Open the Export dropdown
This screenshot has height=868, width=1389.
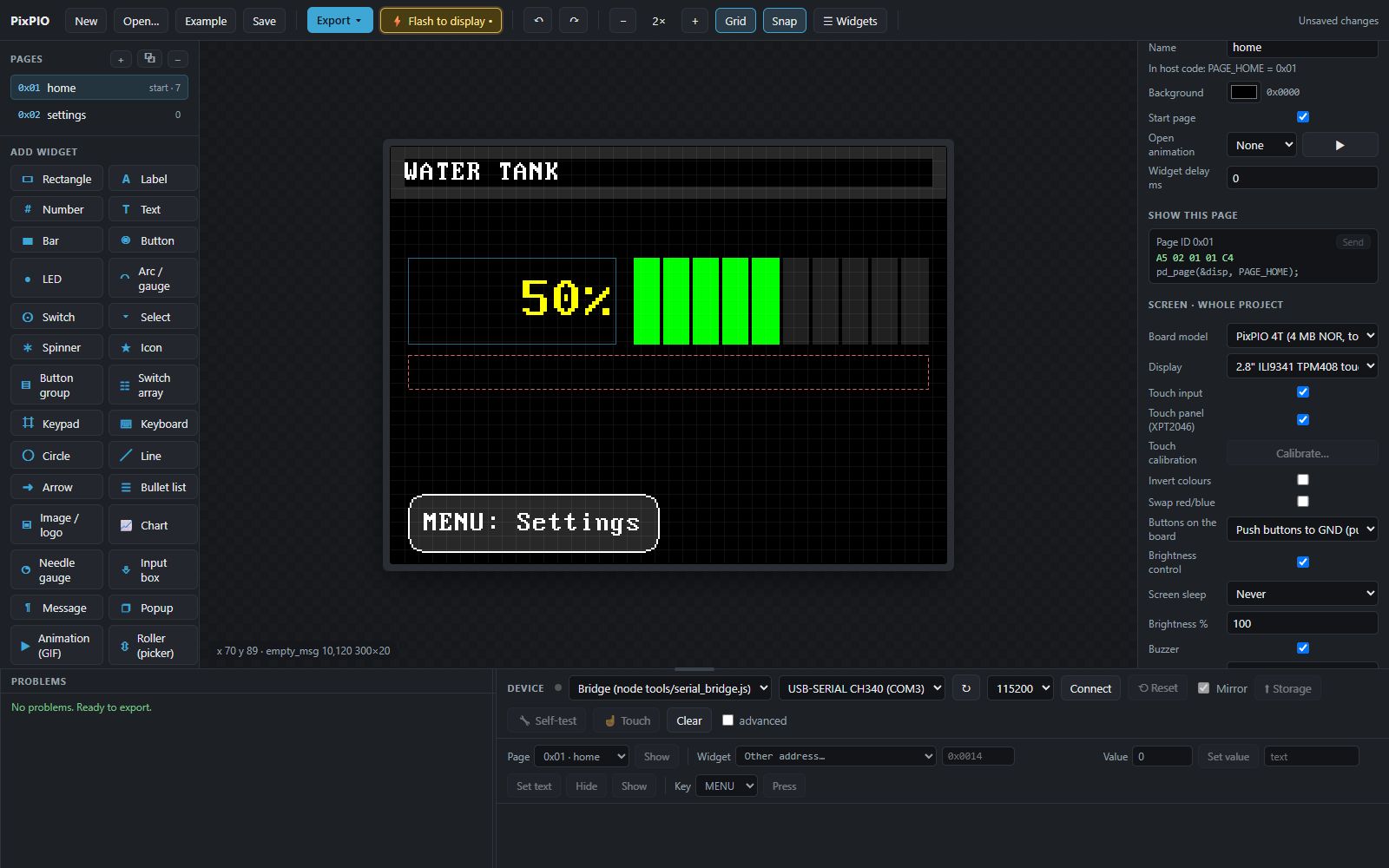pos(339,21)
